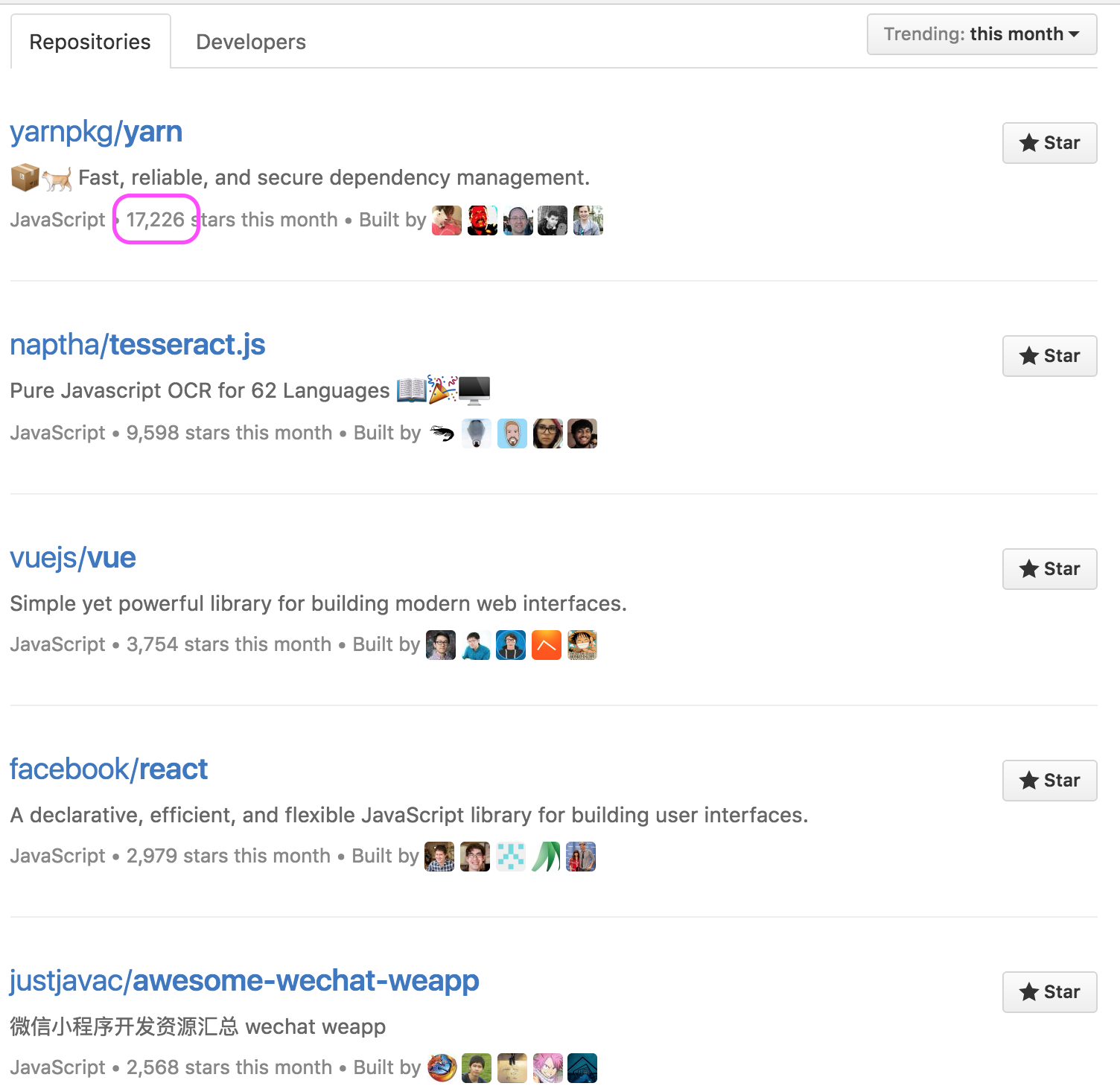1120x1086 pixels.
Task: Click the cat emoji in yarn description
Action: tap(57, 179)
